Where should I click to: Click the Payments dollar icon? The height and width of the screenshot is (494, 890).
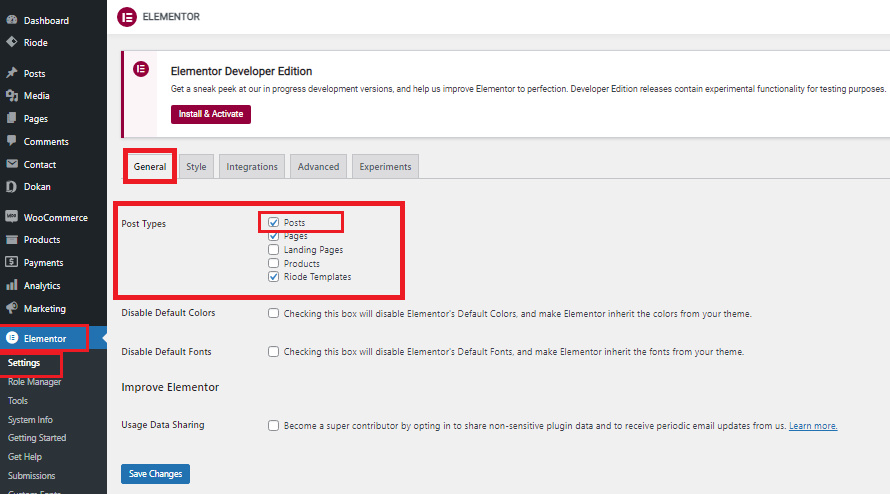pyautogui.click(x=11, y=262)
